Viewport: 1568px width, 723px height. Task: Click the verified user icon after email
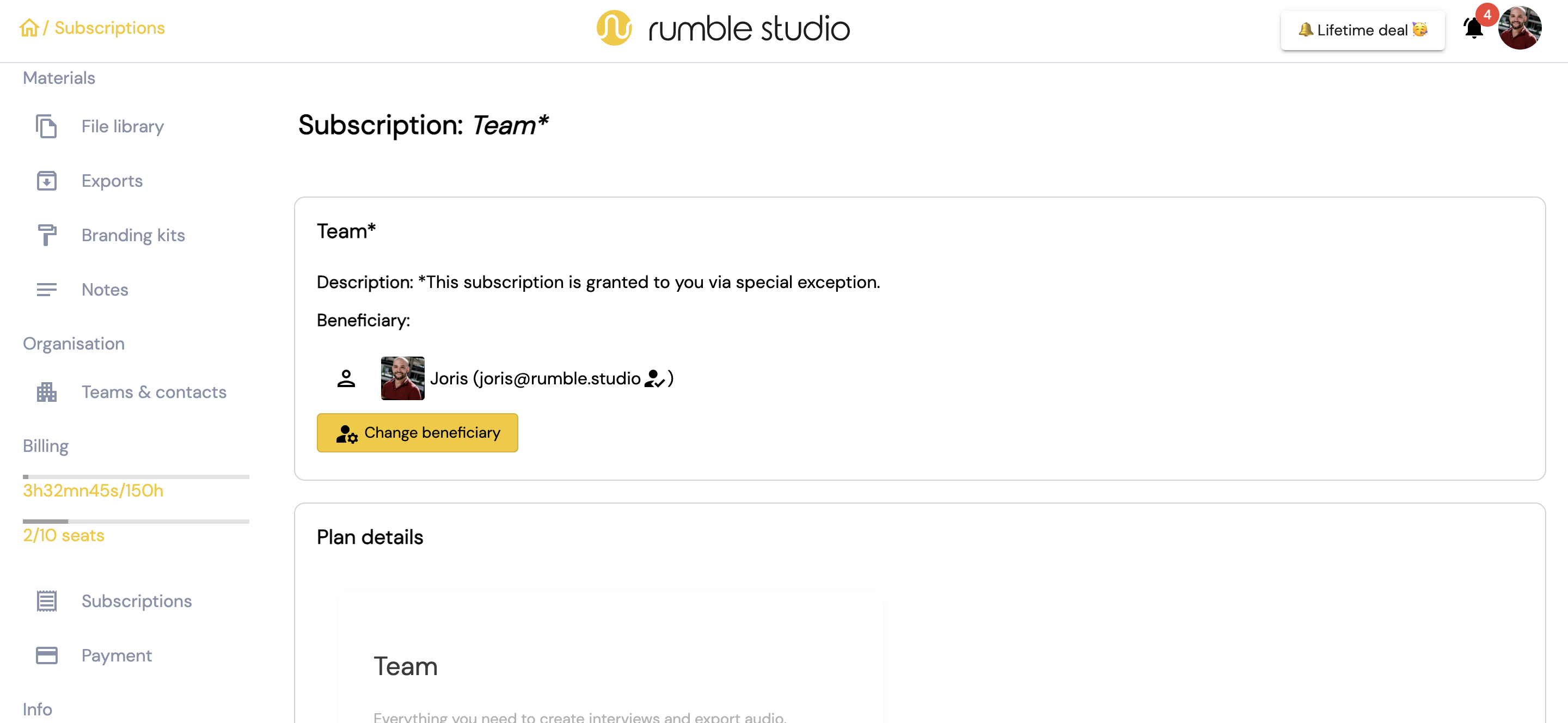pyautogui.click(x=654, y=378)
